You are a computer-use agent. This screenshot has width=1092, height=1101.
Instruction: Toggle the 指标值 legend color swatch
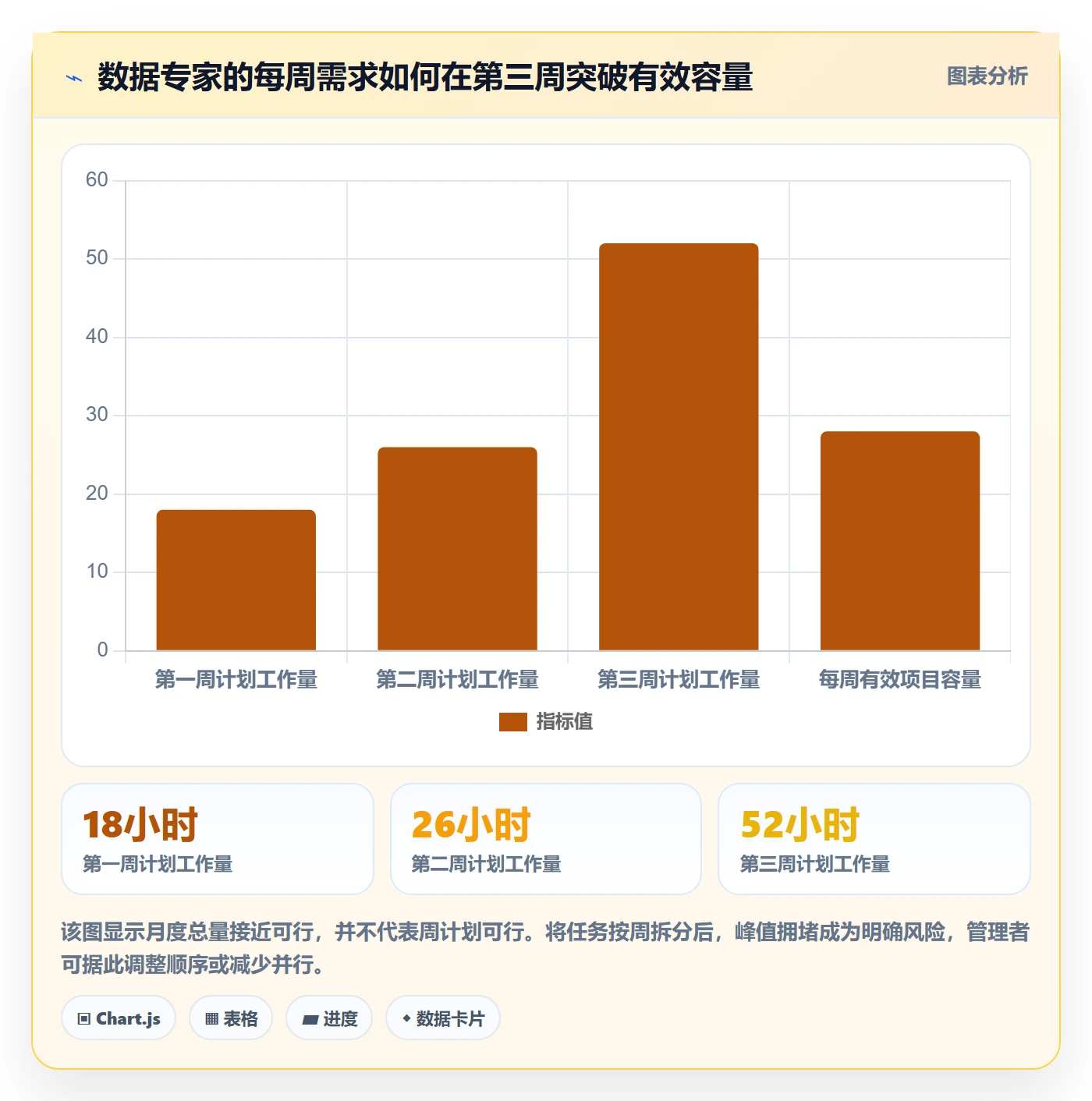point(513,722)
